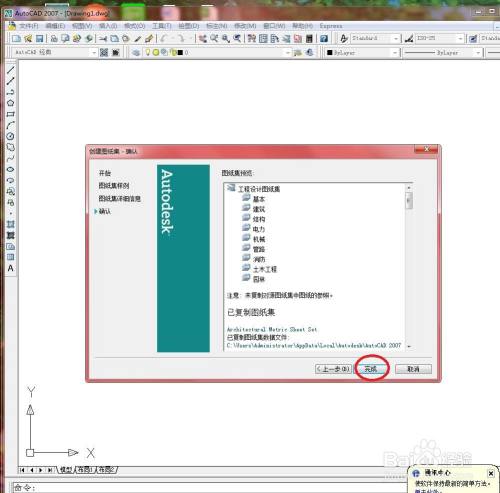500x493 pixels.
Task: Select the Rectangle tool
Action: (x=11, y=114)
